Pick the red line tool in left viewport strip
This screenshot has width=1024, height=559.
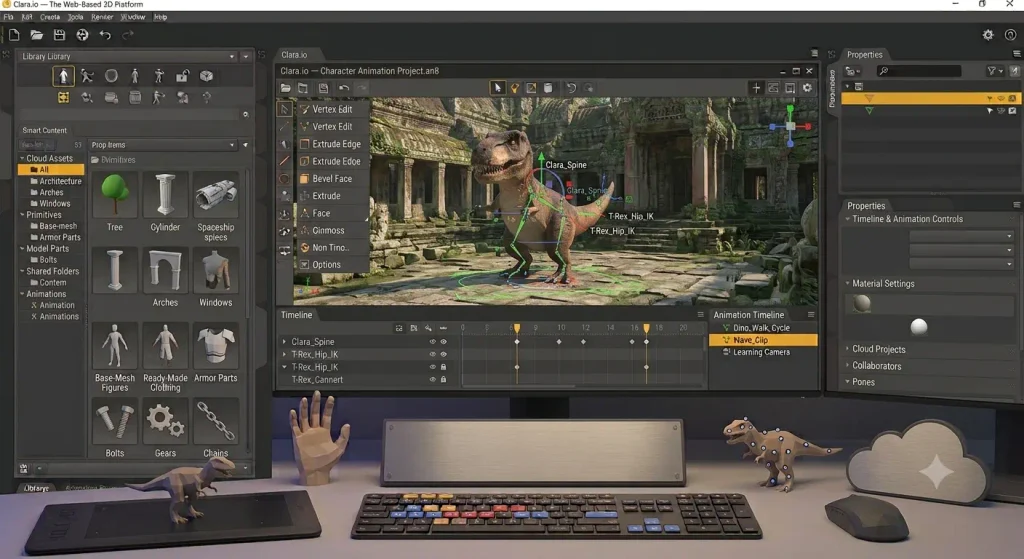pyautogui.click(x=285, y=160)
